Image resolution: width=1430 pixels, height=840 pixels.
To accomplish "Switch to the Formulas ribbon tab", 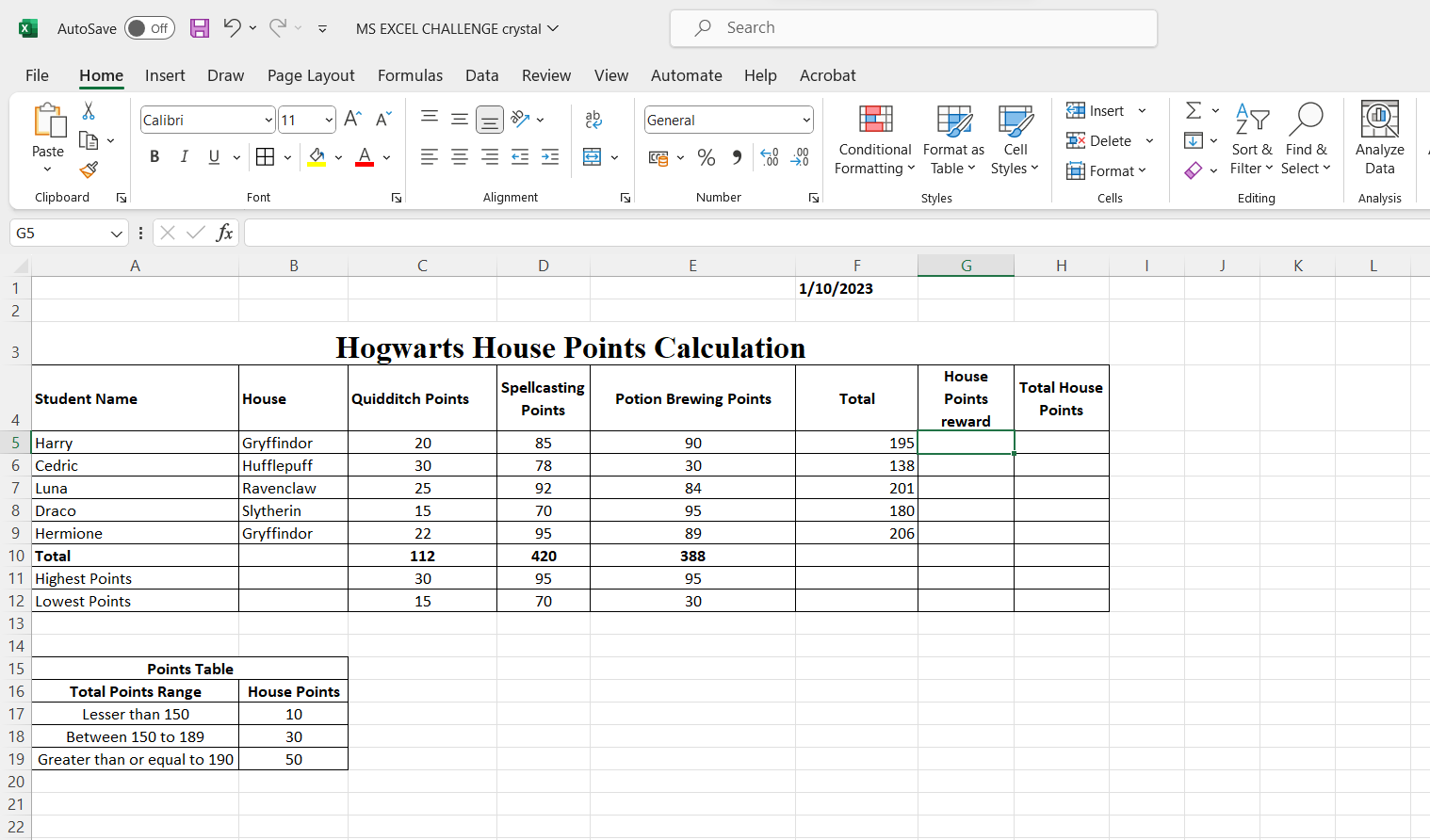I will coord(410,75).
